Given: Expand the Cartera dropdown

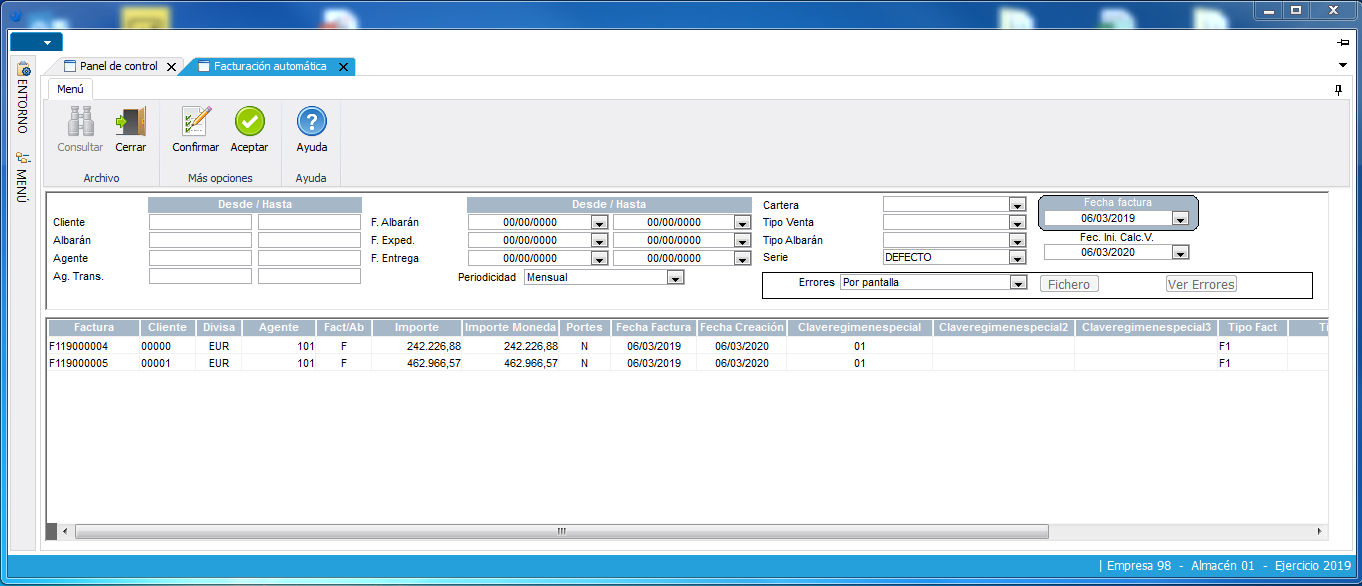Looking at the screenshot, I should coord(1017,205).
